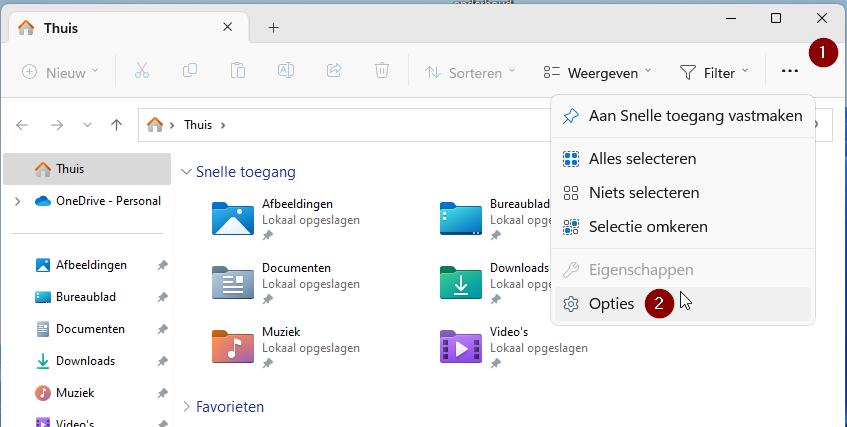Open the three-dots See more menu
This screenshot has height=427, width=847.
click(790, 71)
